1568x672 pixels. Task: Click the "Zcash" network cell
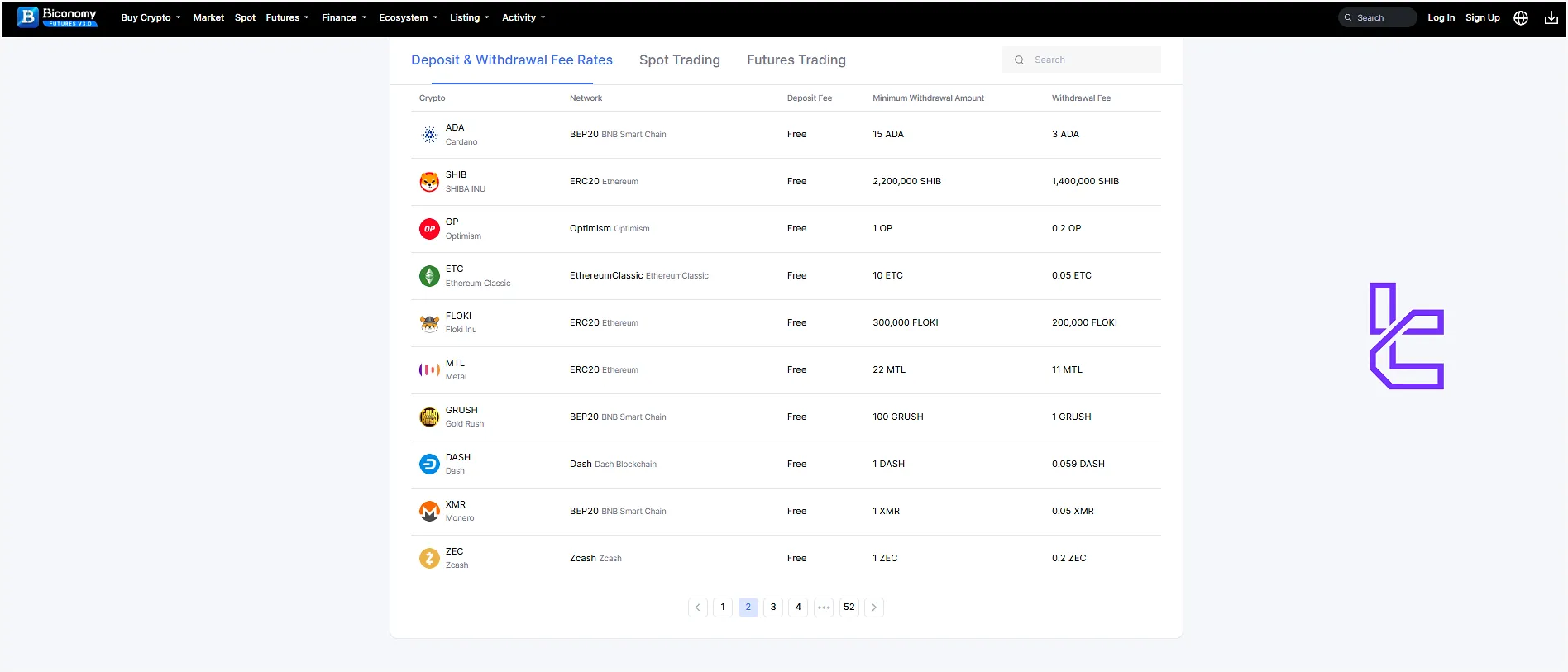pyautogui.click(x=595, y=559)
